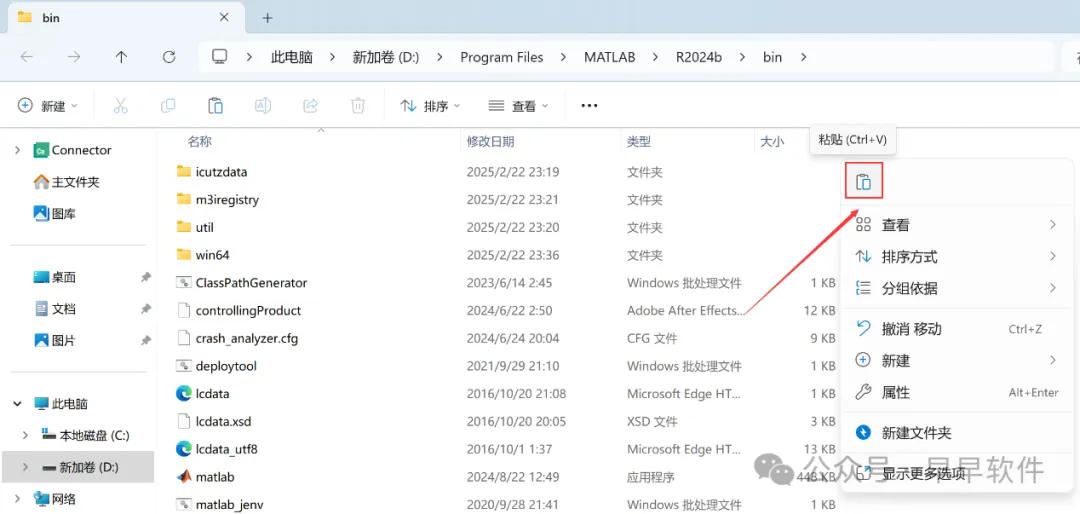Image resolution: width=1080 pixels, height=514 pixels.
Task: Click the Rename toolbar icon
Action: [x=263, y=105]
